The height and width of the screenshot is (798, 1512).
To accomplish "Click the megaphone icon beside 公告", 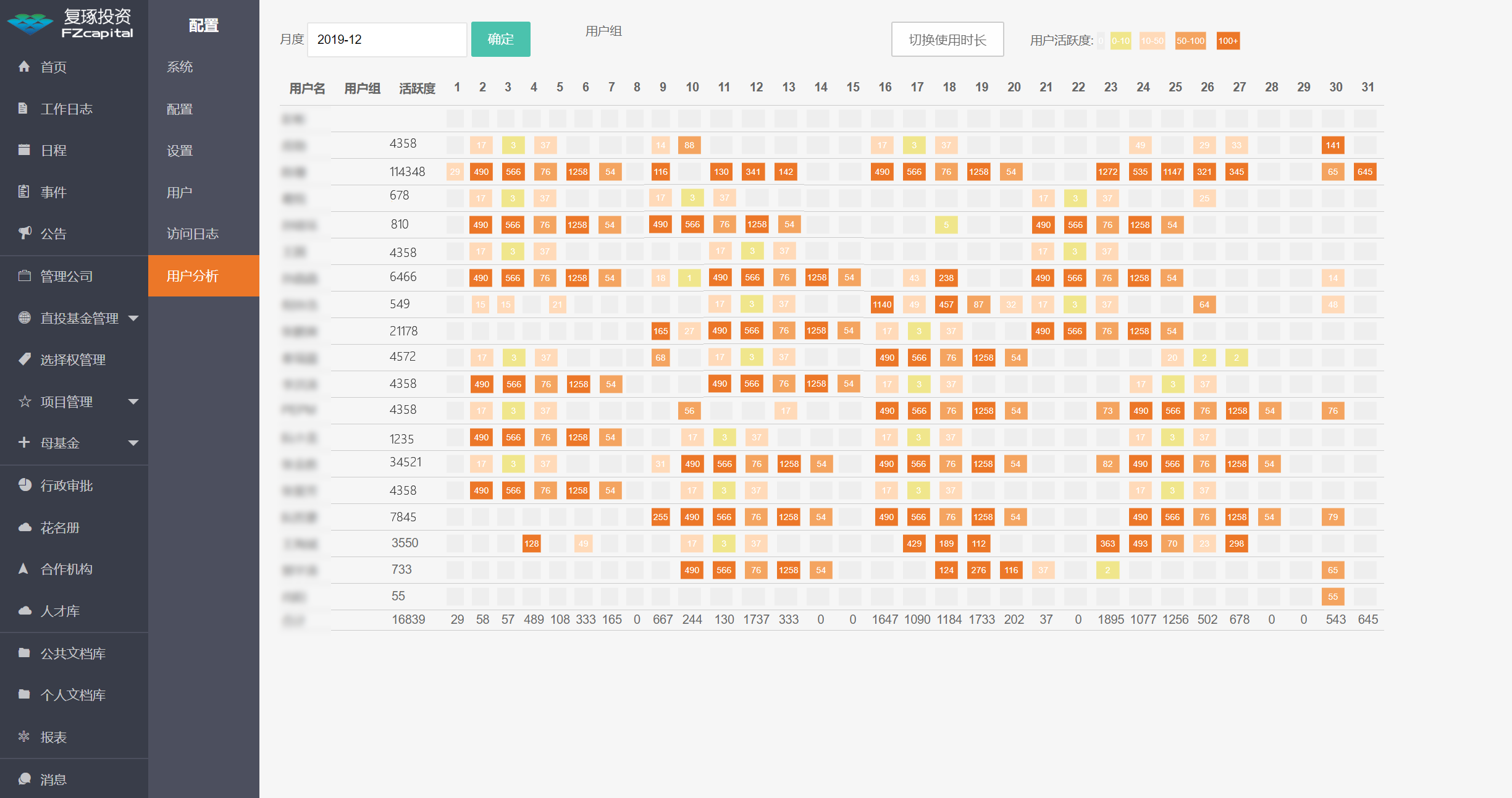I will 25,233.
